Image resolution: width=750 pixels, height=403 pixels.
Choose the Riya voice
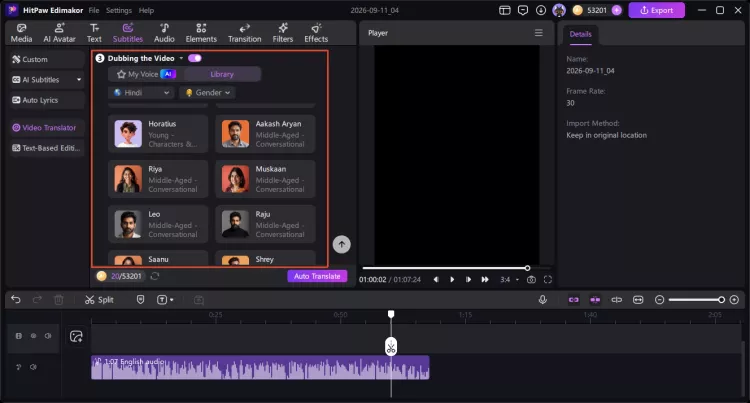(x=158, y=179)
